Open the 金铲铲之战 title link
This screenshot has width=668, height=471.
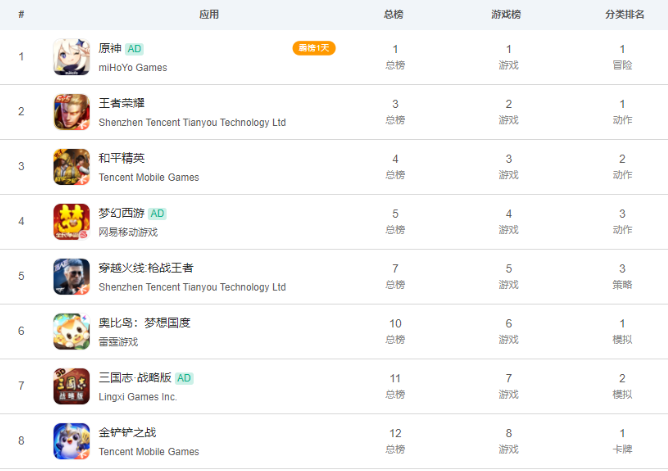(x=127, y=433)
